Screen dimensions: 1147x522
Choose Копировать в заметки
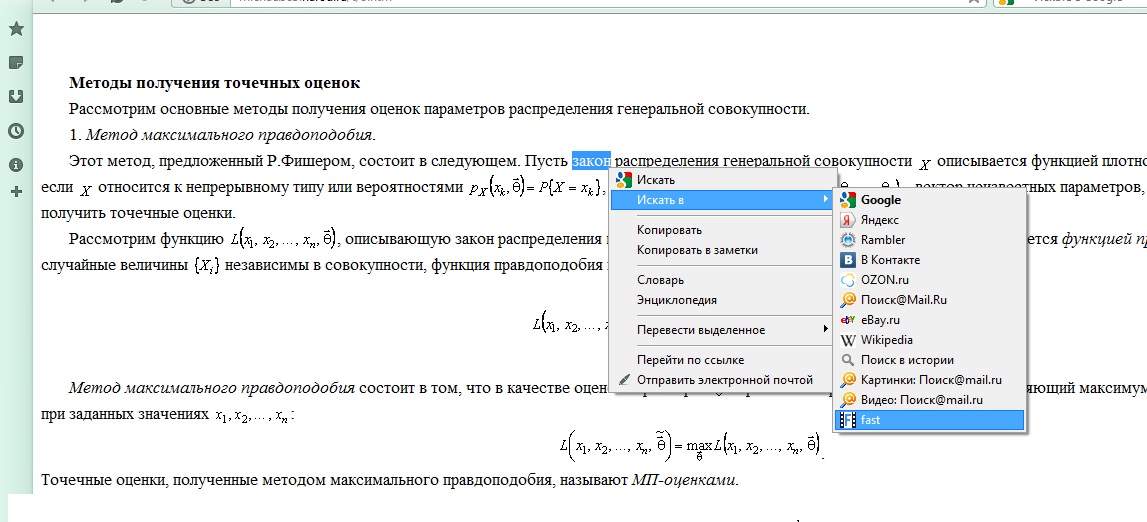[x=723, y=250]
